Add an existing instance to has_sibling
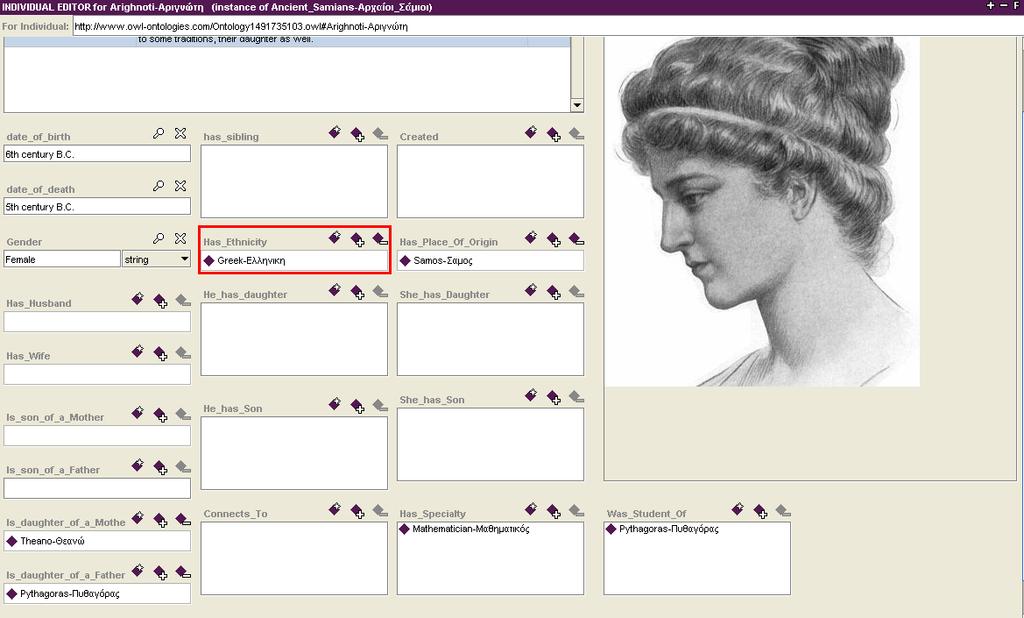Image resolution: width=1024 pixels, height=618 pixels. tap(357, 134)
